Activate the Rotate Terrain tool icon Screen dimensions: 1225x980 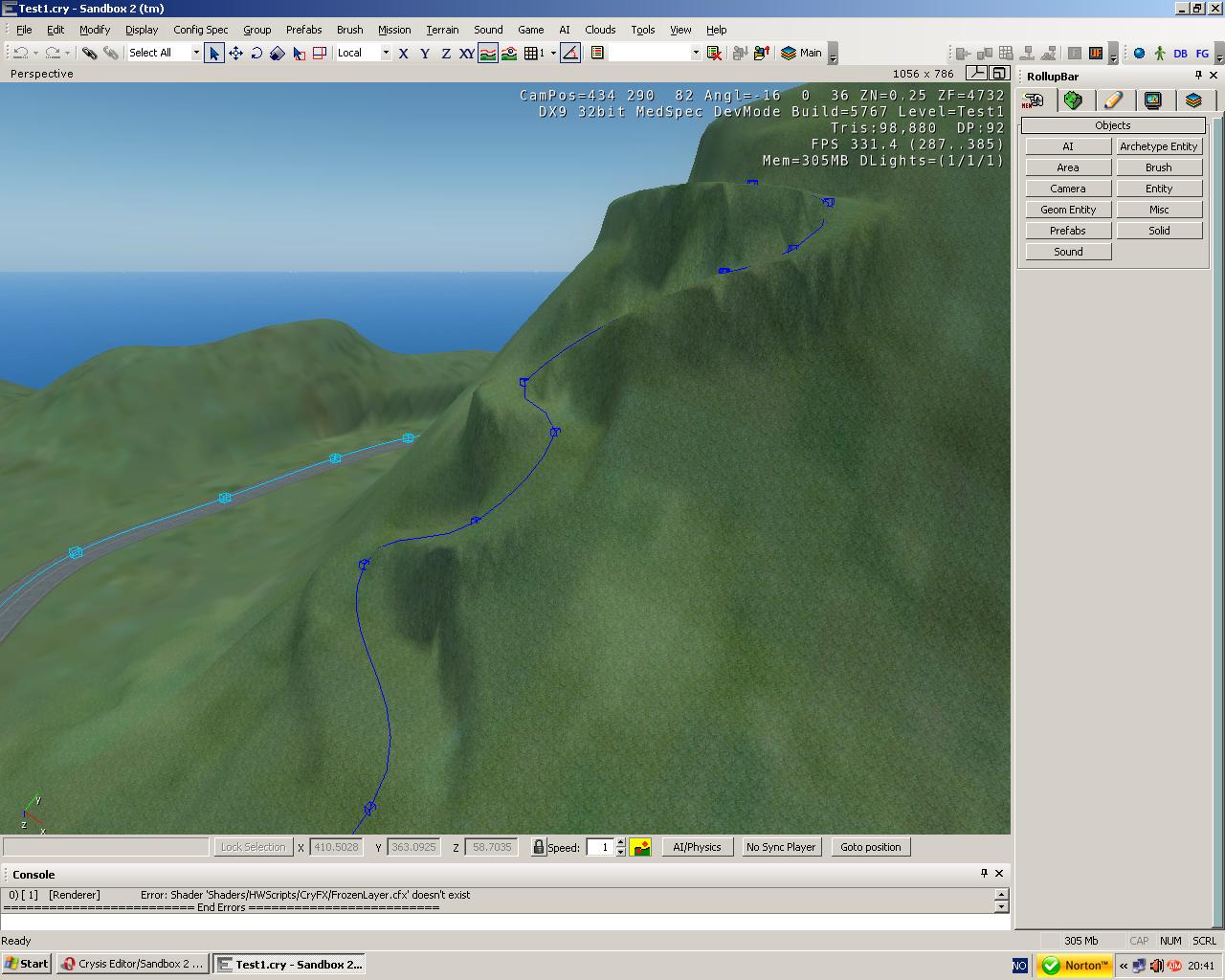[x=320, y=53]
